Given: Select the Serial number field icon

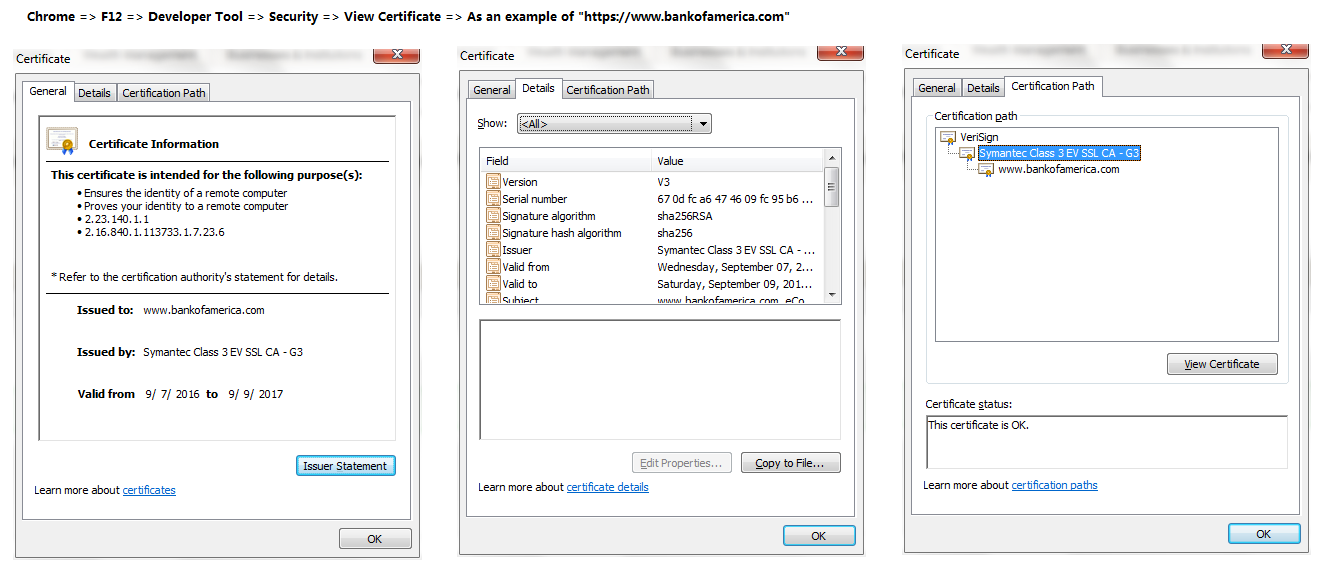Looking at the screenshot, I should click(493, 199).
